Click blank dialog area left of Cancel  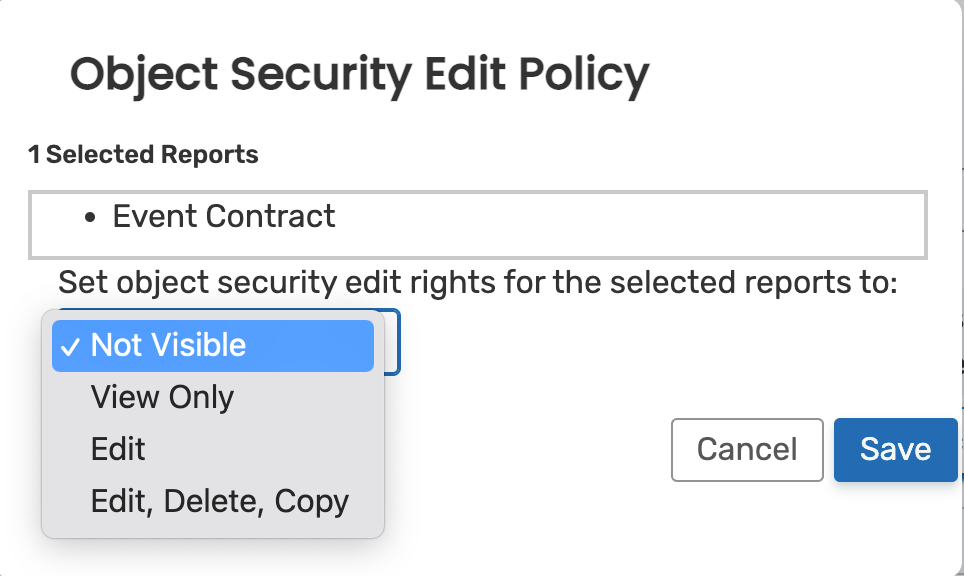(530, 449)
